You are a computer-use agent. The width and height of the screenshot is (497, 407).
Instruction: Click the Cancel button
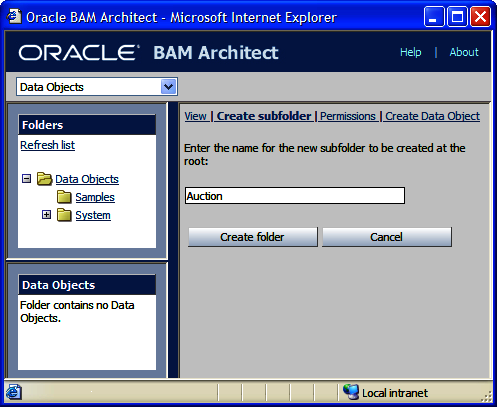(x=387, y=237)
